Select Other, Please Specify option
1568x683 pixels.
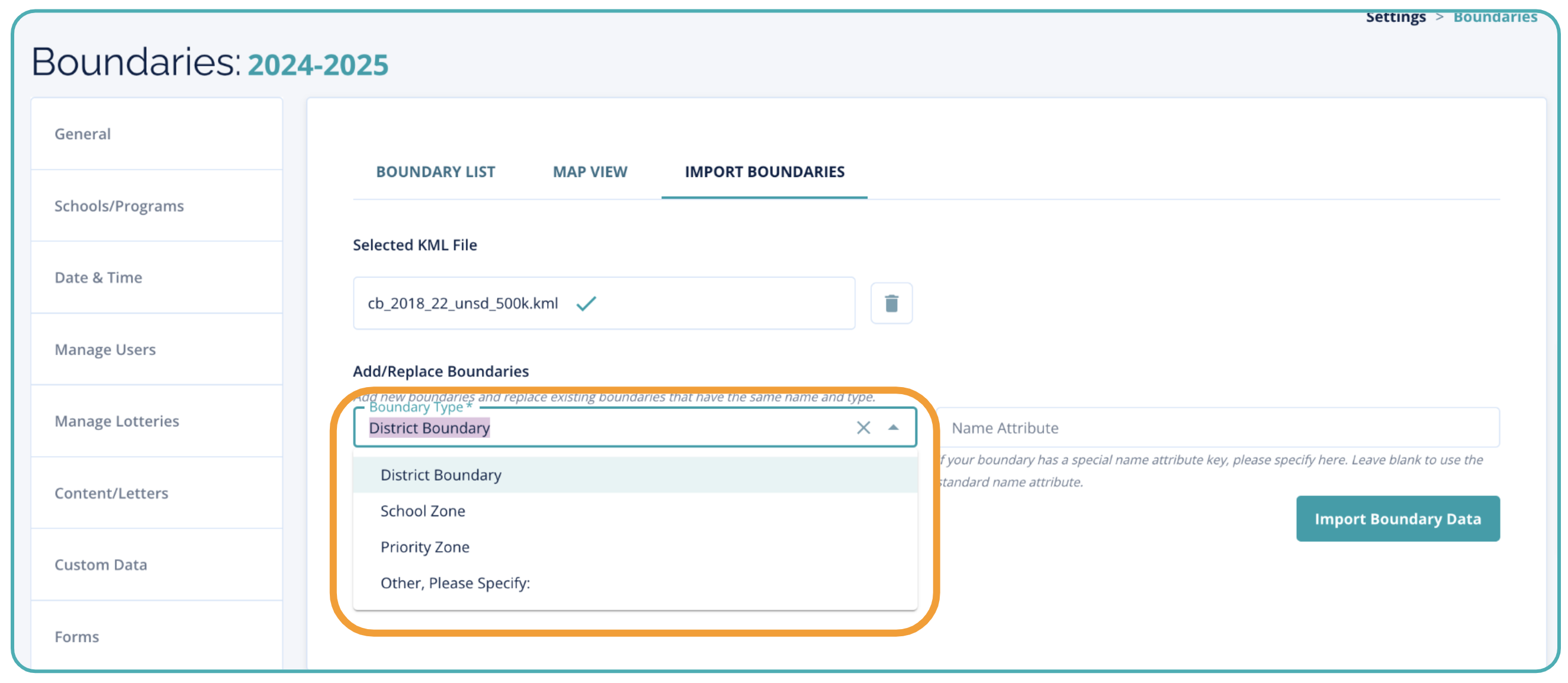click(x=455, y=582)
